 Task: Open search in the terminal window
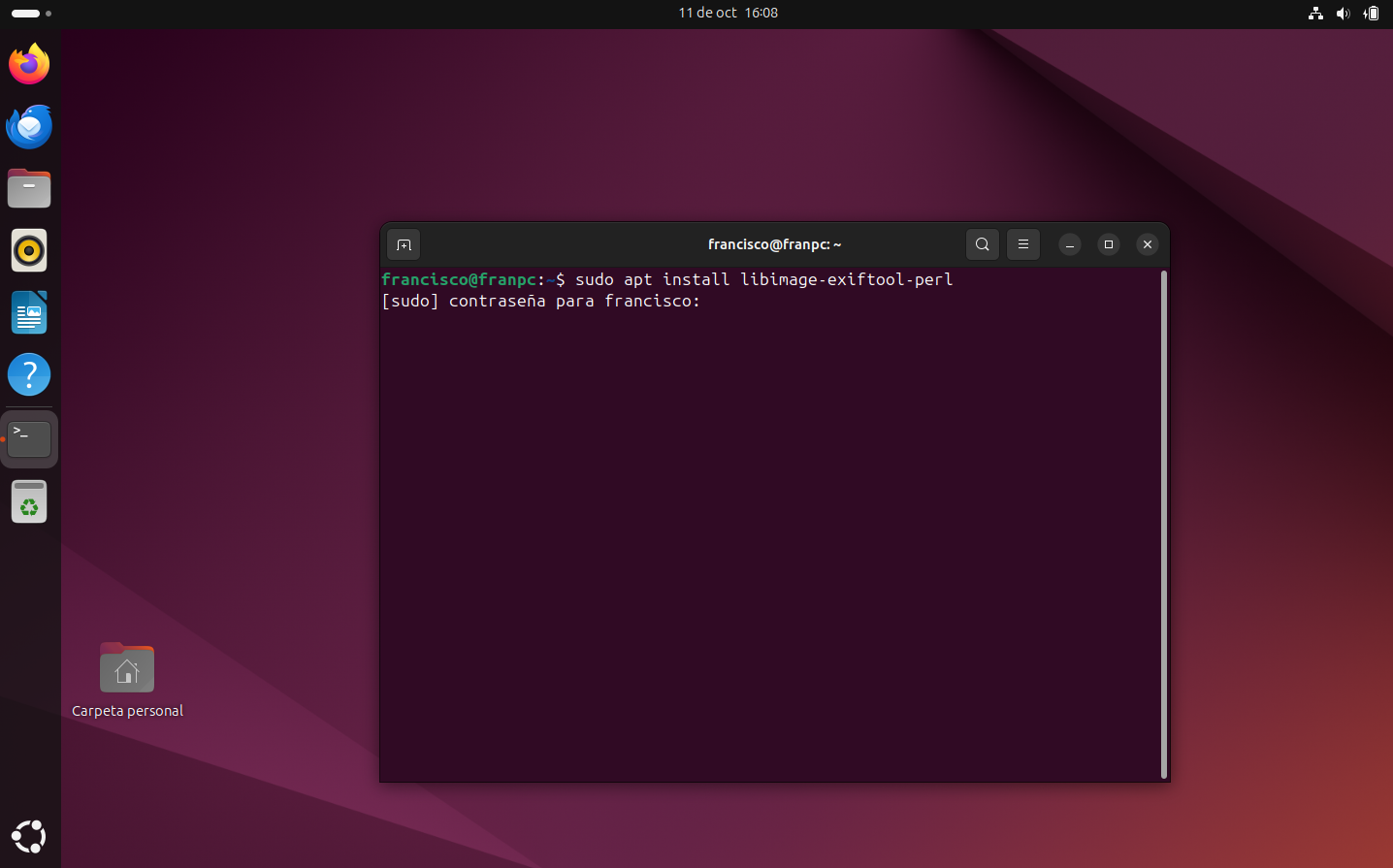pos(982,244)
